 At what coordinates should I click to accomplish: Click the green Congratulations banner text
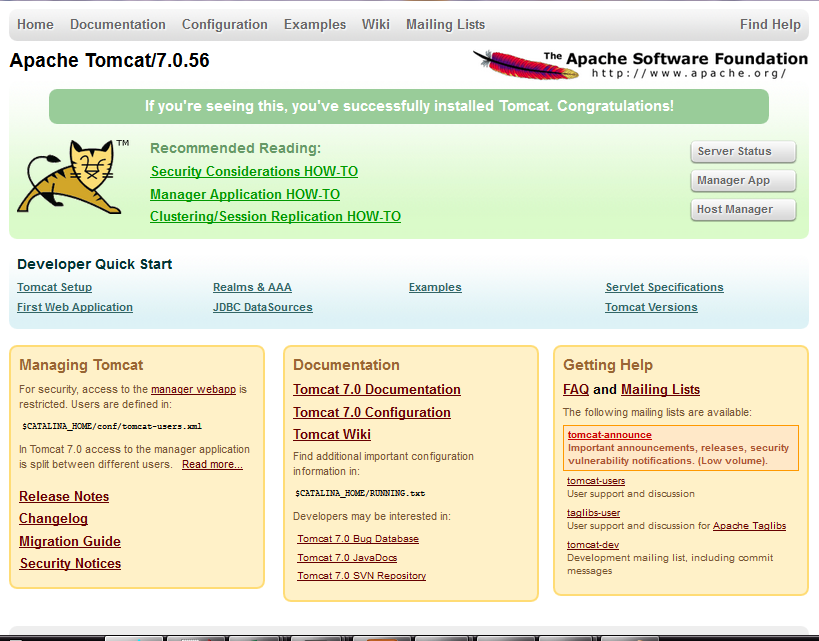pyautogui.click(x=409, y=106)
